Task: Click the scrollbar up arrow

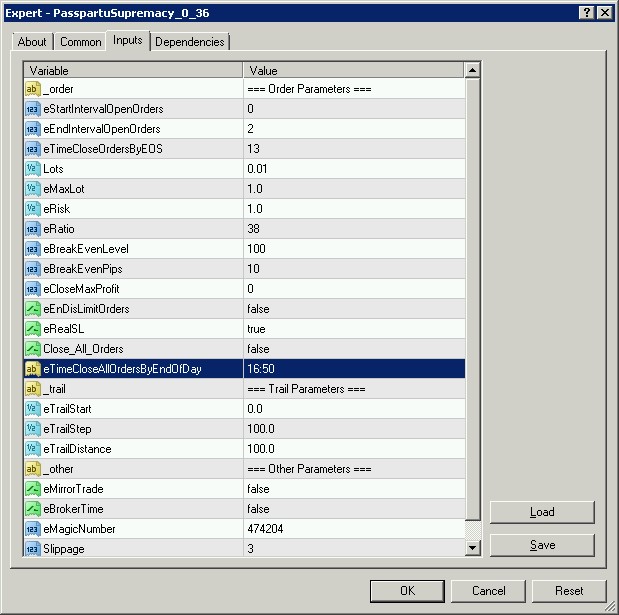Action: 473,70
